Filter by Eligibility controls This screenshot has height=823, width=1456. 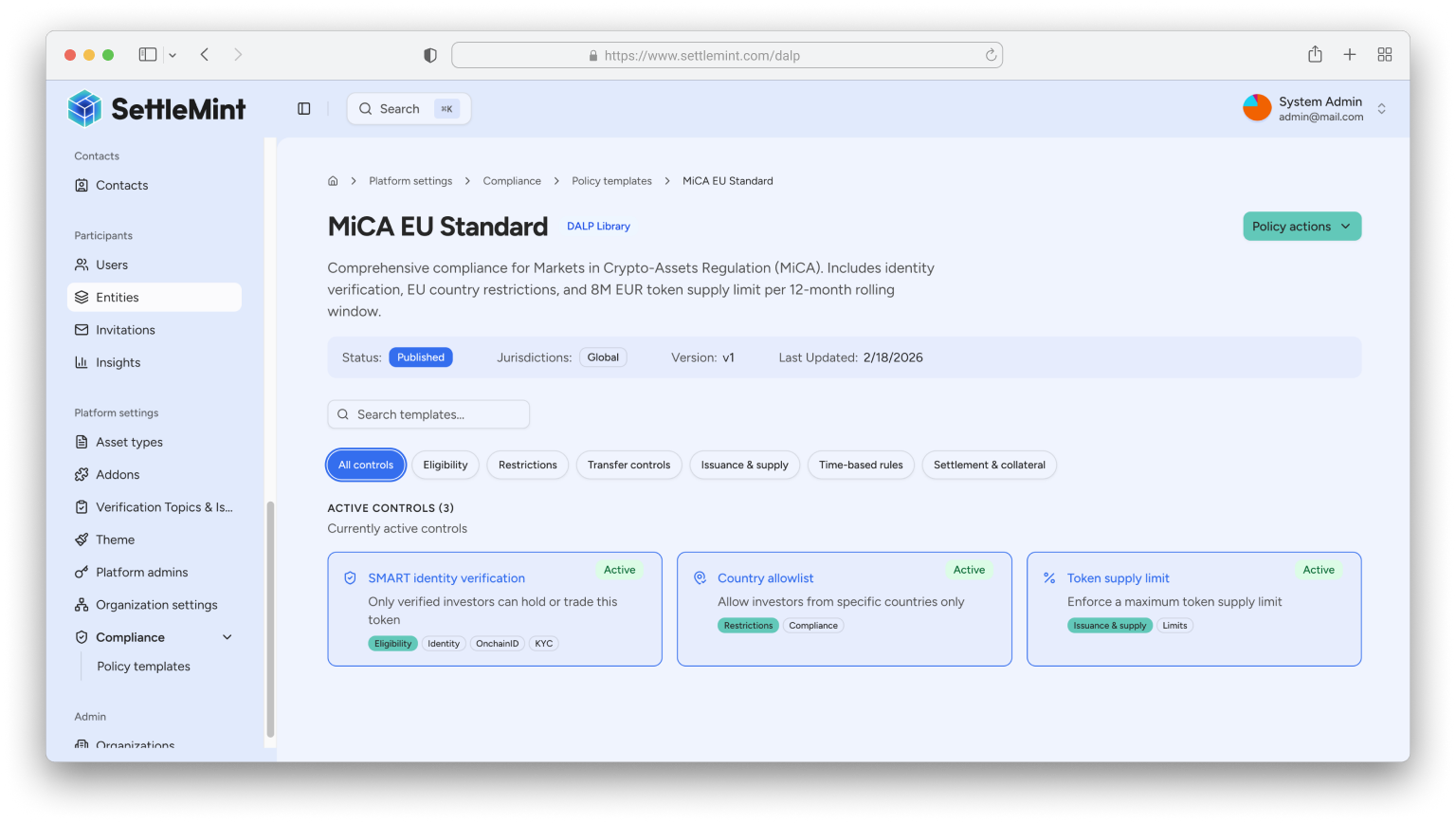(446, 465)
